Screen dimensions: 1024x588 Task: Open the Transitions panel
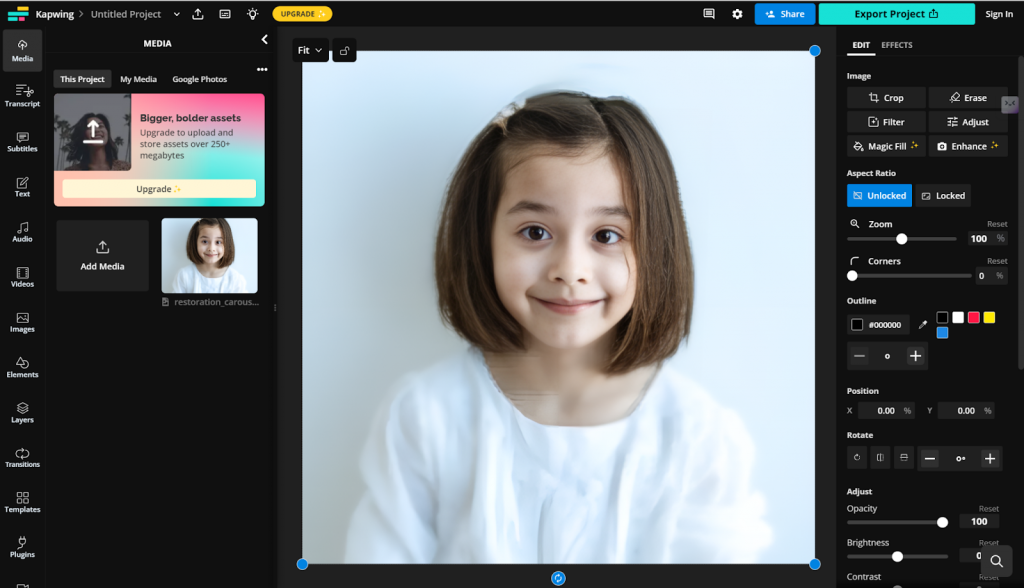tap(22, 457)
